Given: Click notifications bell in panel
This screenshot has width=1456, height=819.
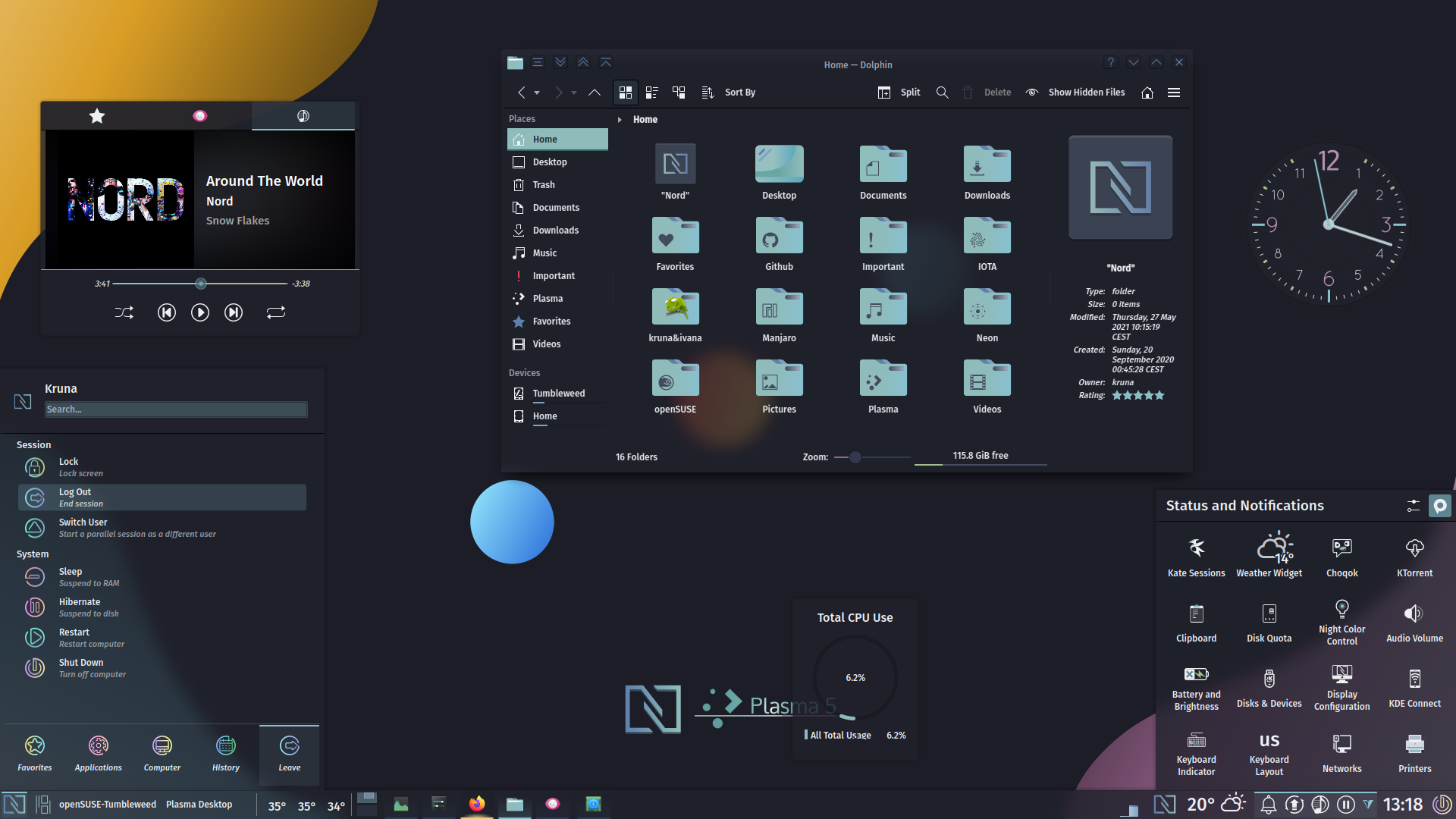Looking at the screenshot, I should click(x=1268, y=804).
